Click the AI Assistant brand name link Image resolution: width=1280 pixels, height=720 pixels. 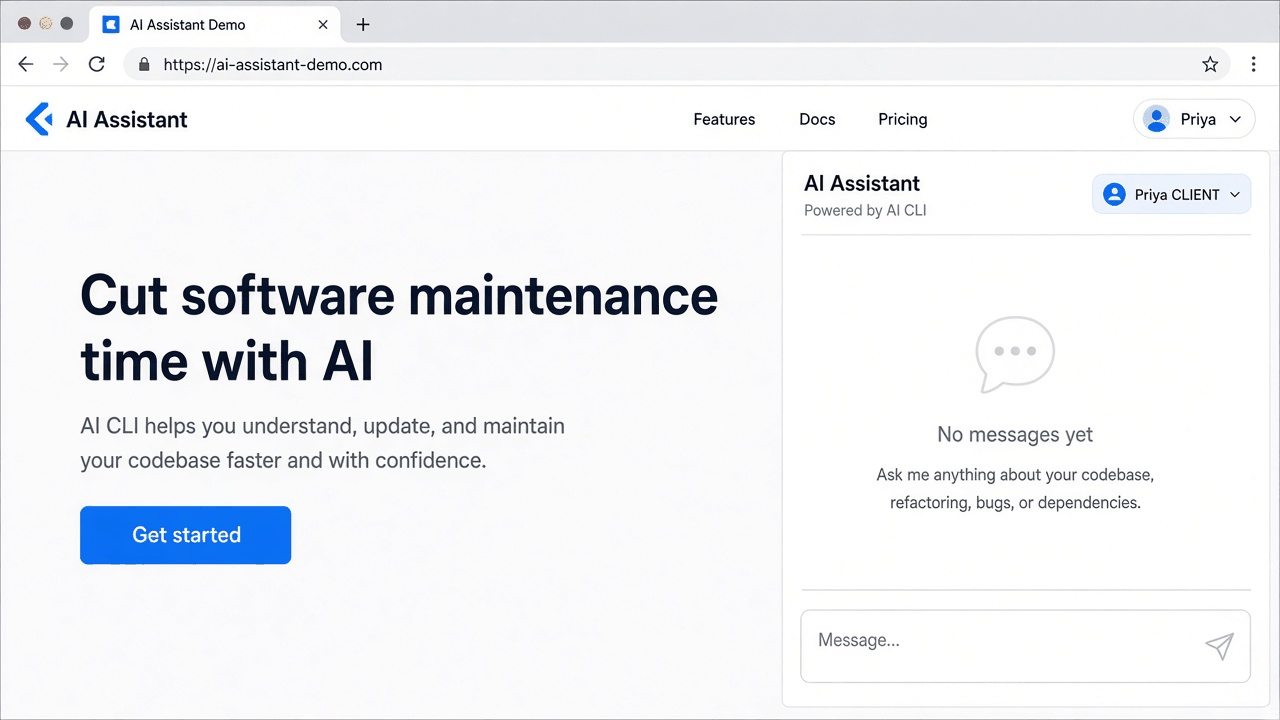127,119
